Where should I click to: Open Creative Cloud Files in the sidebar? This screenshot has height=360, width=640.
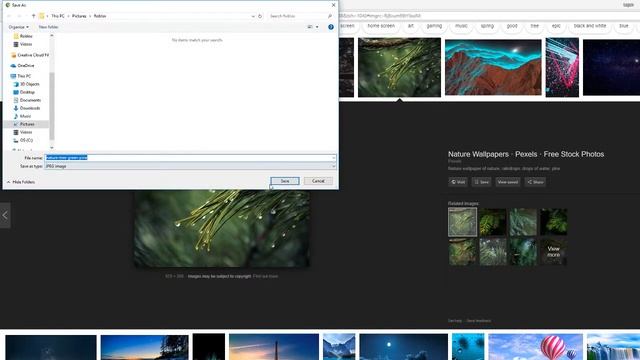pyautogui.click(x=30, y=55)
